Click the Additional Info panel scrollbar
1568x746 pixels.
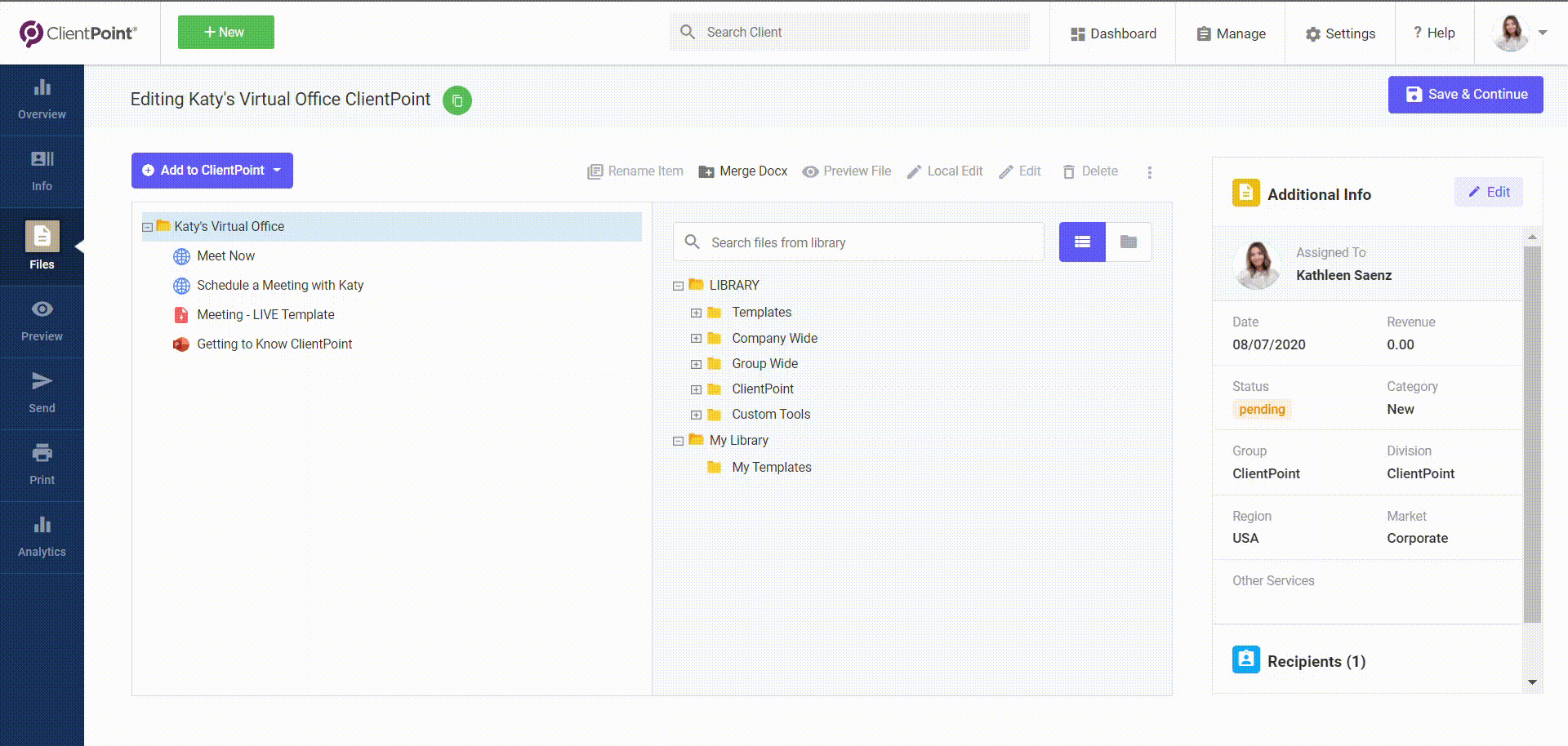pyautogui.click(x=1532, y=433)
